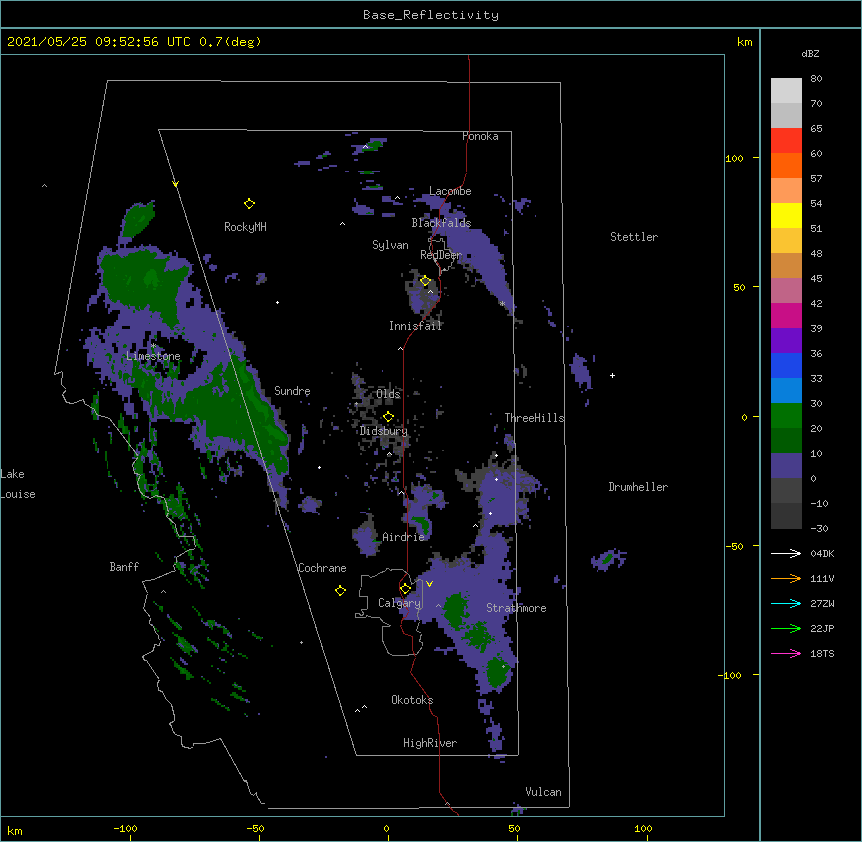Screen dimensions: 862x842
Task: Click the Olds town label
Action: 388,394
